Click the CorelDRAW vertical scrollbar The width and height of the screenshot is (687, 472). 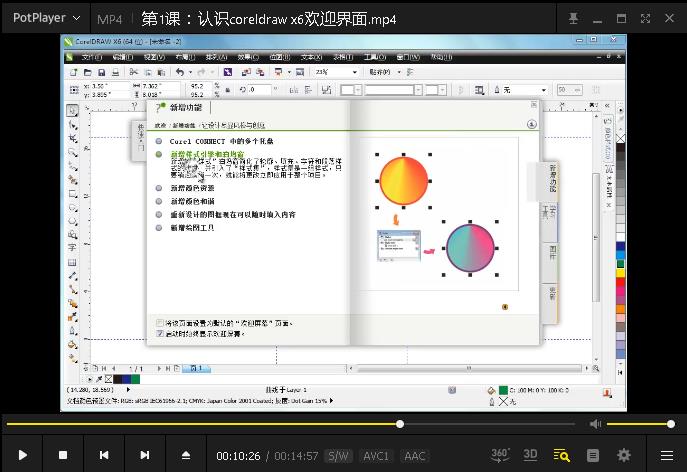click(596, 237)
